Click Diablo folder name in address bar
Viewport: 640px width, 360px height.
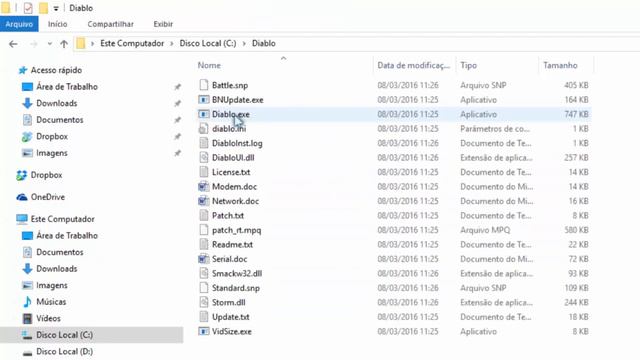(264, 43)
